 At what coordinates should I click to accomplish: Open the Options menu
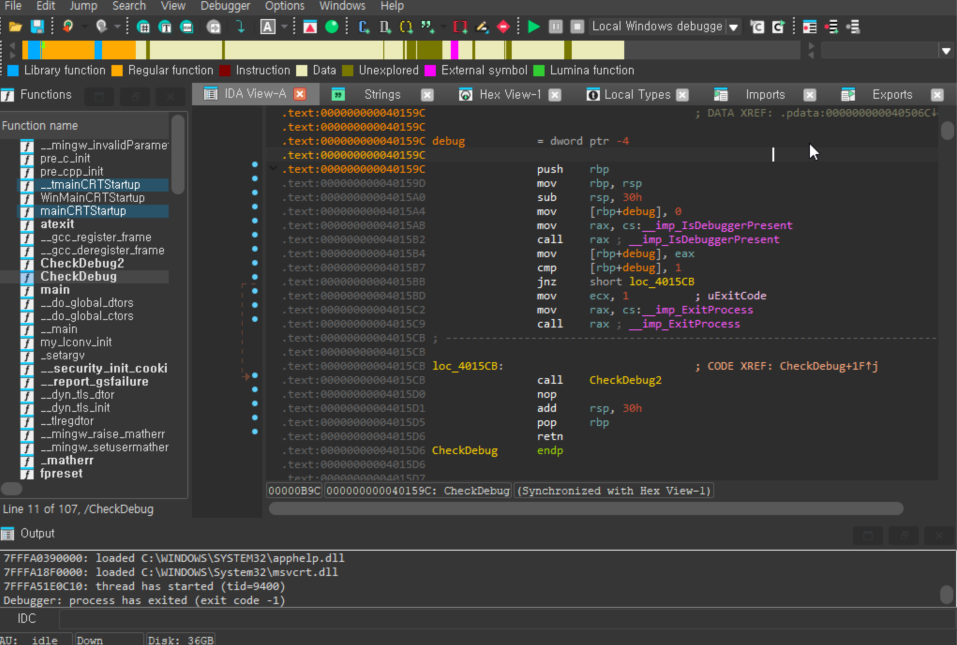[x=284, y=6]
